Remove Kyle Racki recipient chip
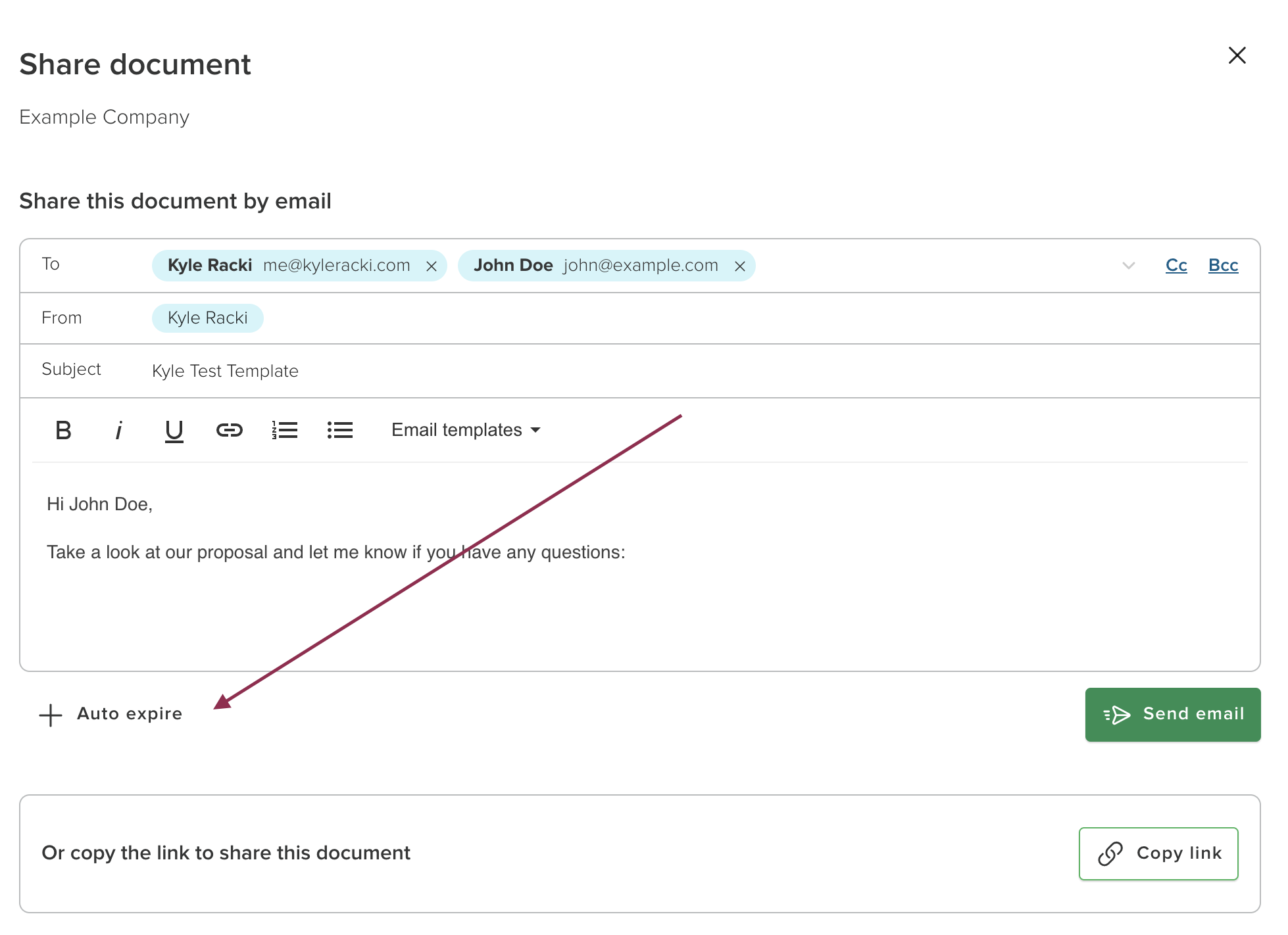 pyautogui.click(x=432, y=266)
